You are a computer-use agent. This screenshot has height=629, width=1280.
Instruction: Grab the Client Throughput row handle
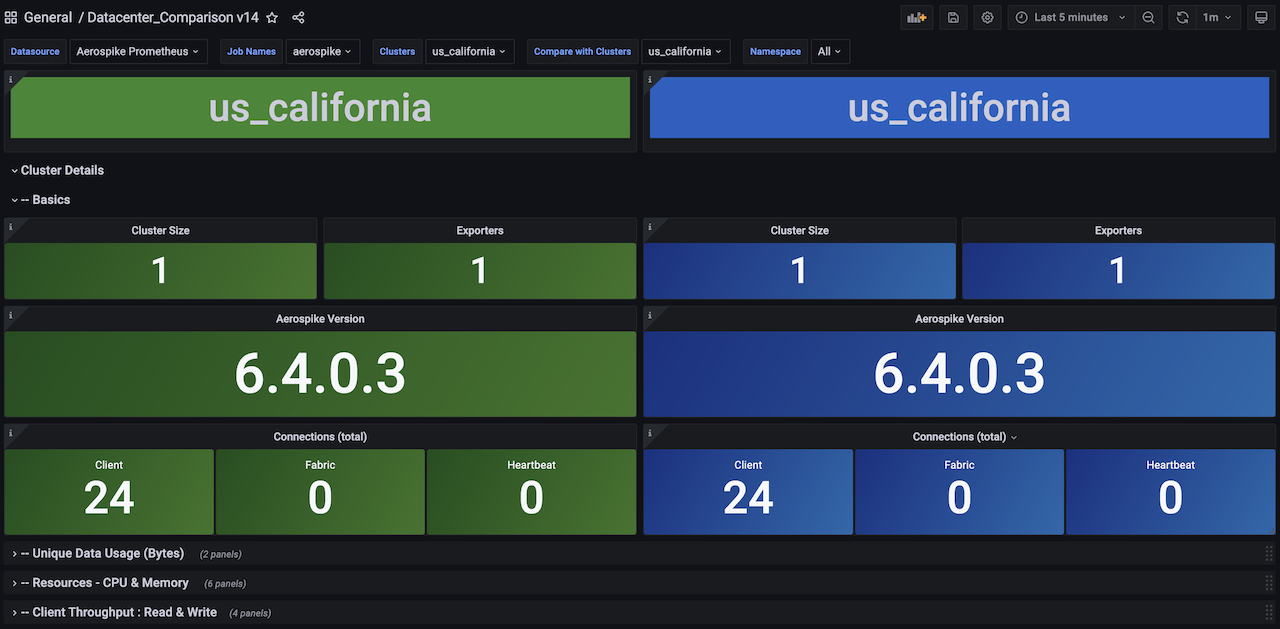[x=1269, y=612]
